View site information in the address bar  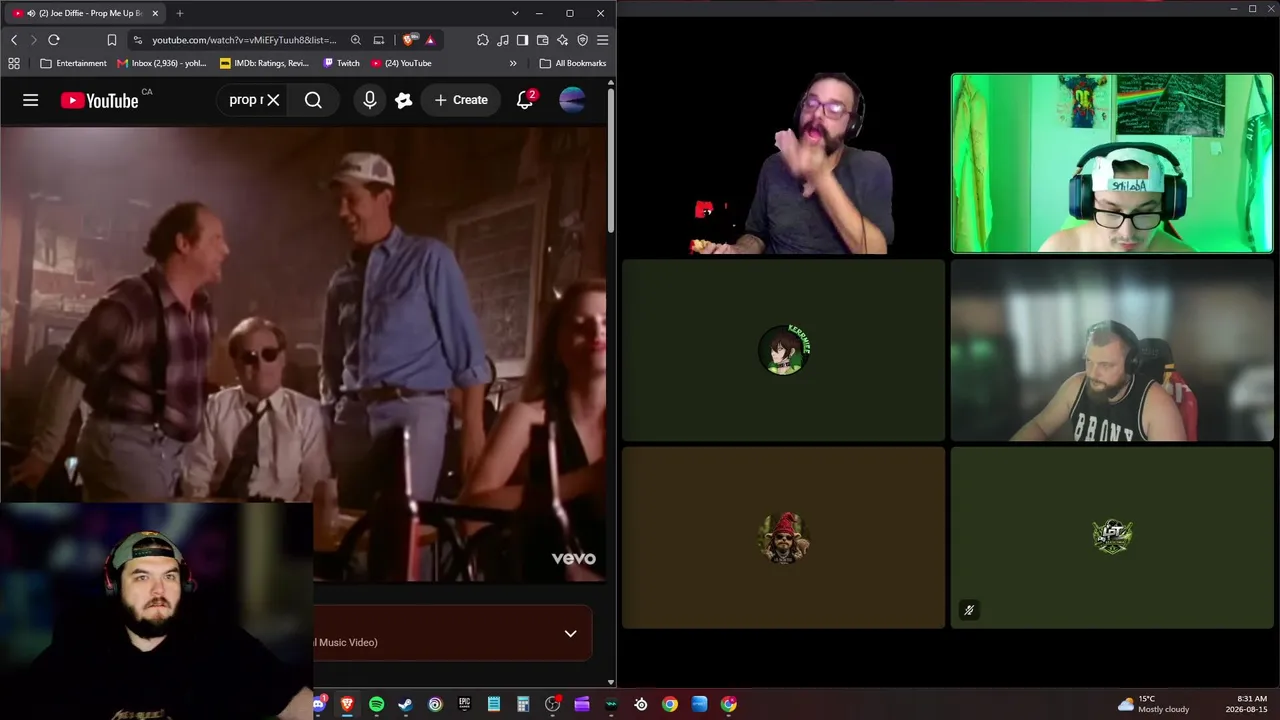click(138, 40)
